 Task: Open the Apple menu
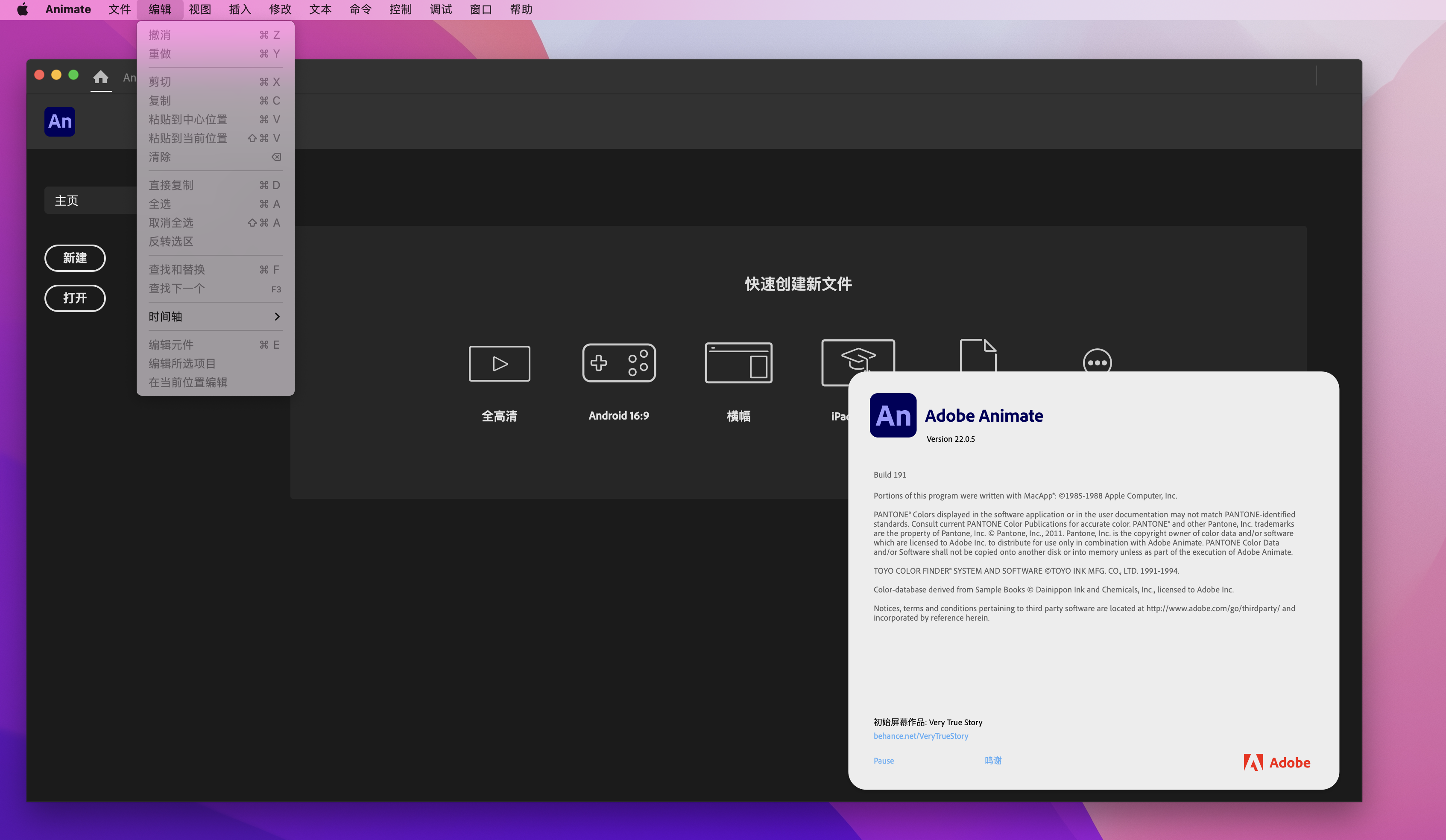(22, 9)
